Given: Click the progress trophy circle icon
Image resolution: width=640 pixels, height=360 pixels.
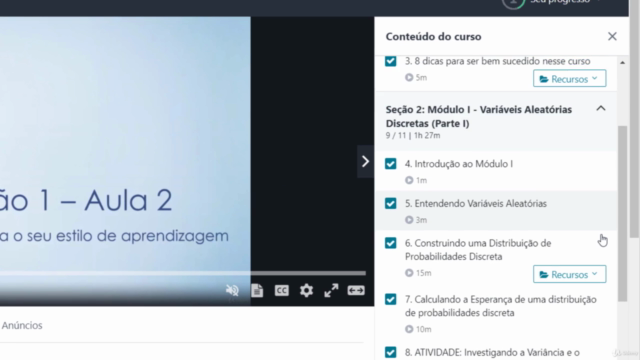Looking at the screenshot, I should coord(513,2).
